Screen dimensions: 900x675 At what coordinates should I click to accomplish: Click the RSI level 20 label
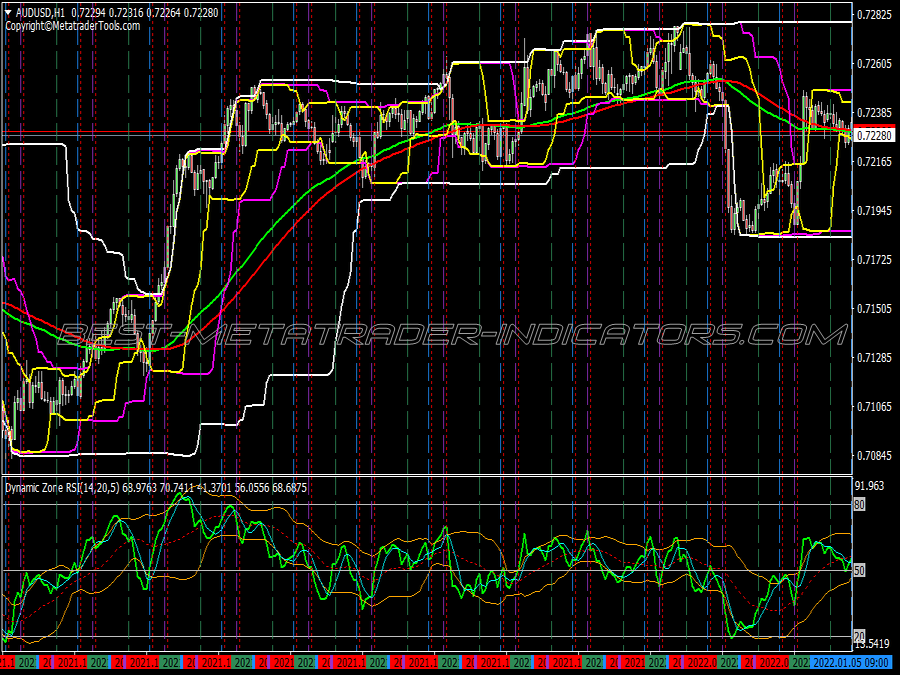pyautogui.click(x=859, y=636)
